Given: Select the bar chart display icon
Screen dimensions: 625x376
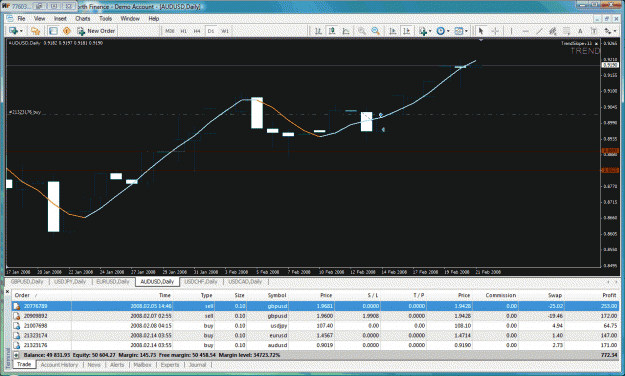Looking at the screenshot, I should point(318,31).
